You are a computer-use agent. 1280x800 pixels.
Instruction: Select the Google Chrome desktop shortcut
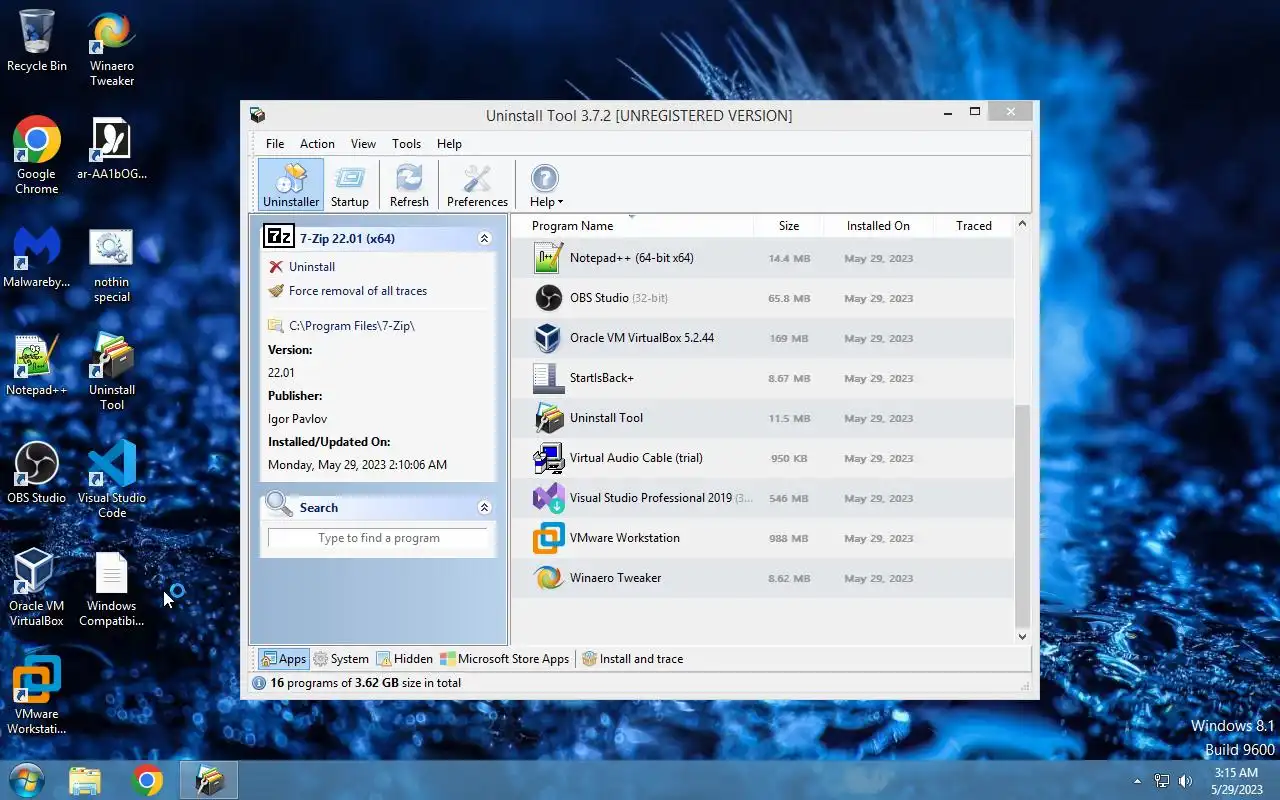pyautogui.click(x=37, y=156)
